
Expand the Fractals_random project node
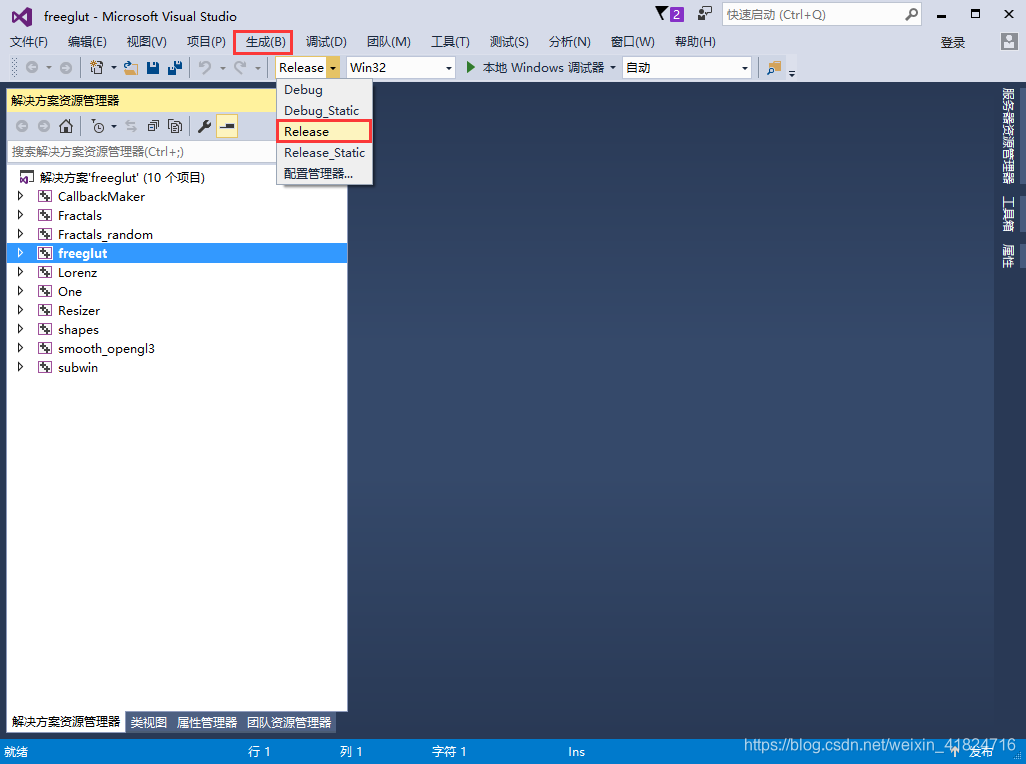[x=20, y=234]
